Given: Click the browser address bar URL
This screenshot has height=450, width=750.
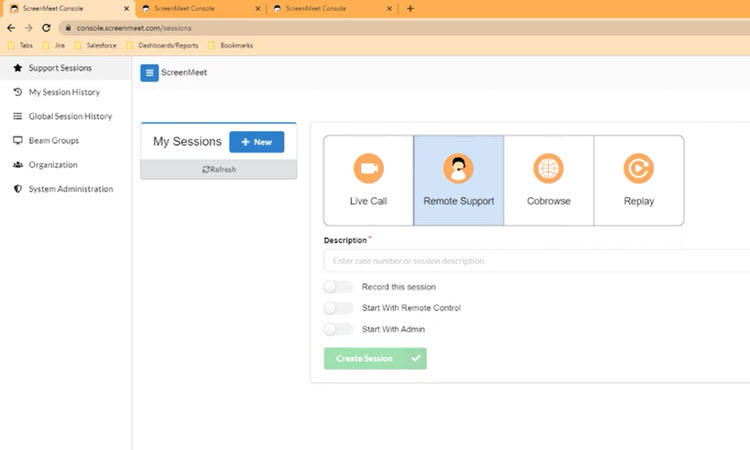Looking at the screenshot, I should pyautogui.click(x=134, y=28).
